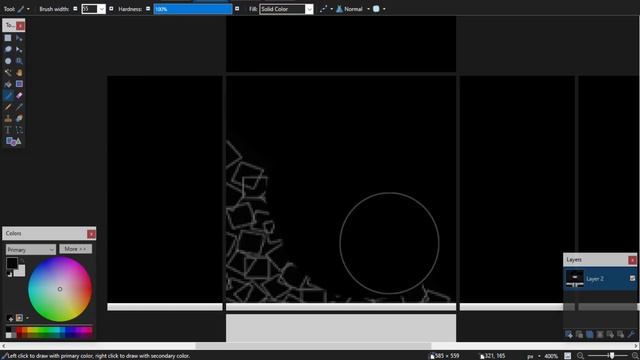This screenshot has width=640, height=360.
Task: Select the Paintbrush tool
Action: 8,96
